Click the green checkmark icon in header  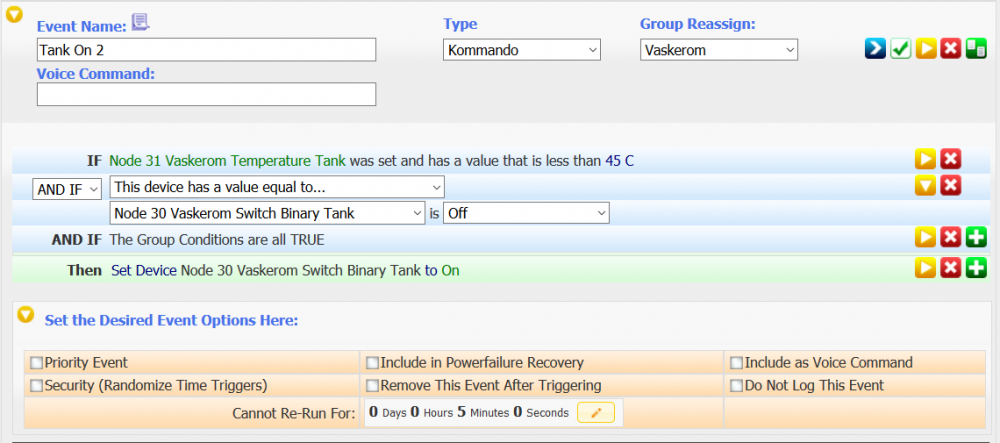click(x=900, y=50)
